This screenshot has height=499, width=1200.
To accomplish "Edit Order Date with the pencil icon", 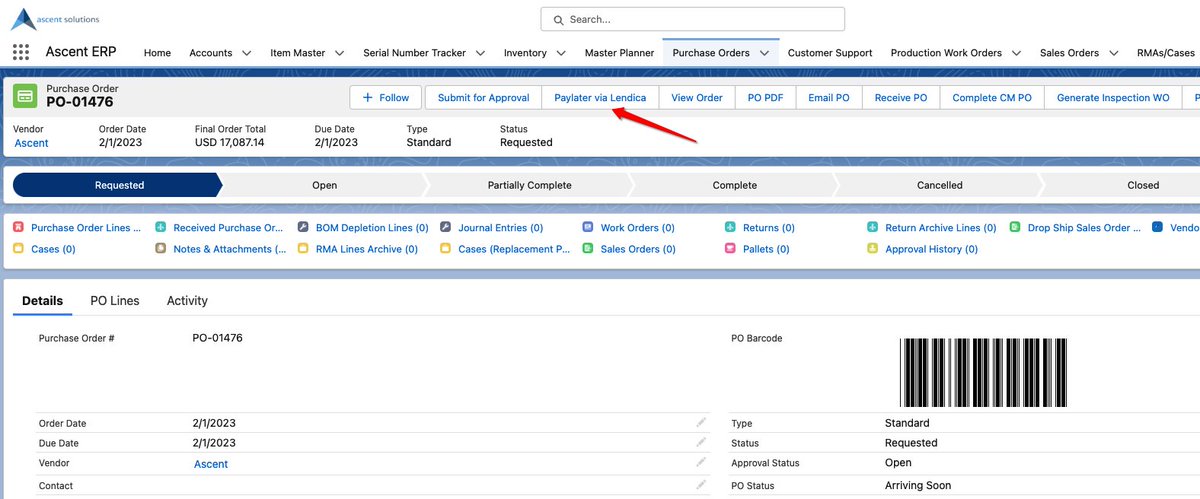I will [x=701, y=422].
